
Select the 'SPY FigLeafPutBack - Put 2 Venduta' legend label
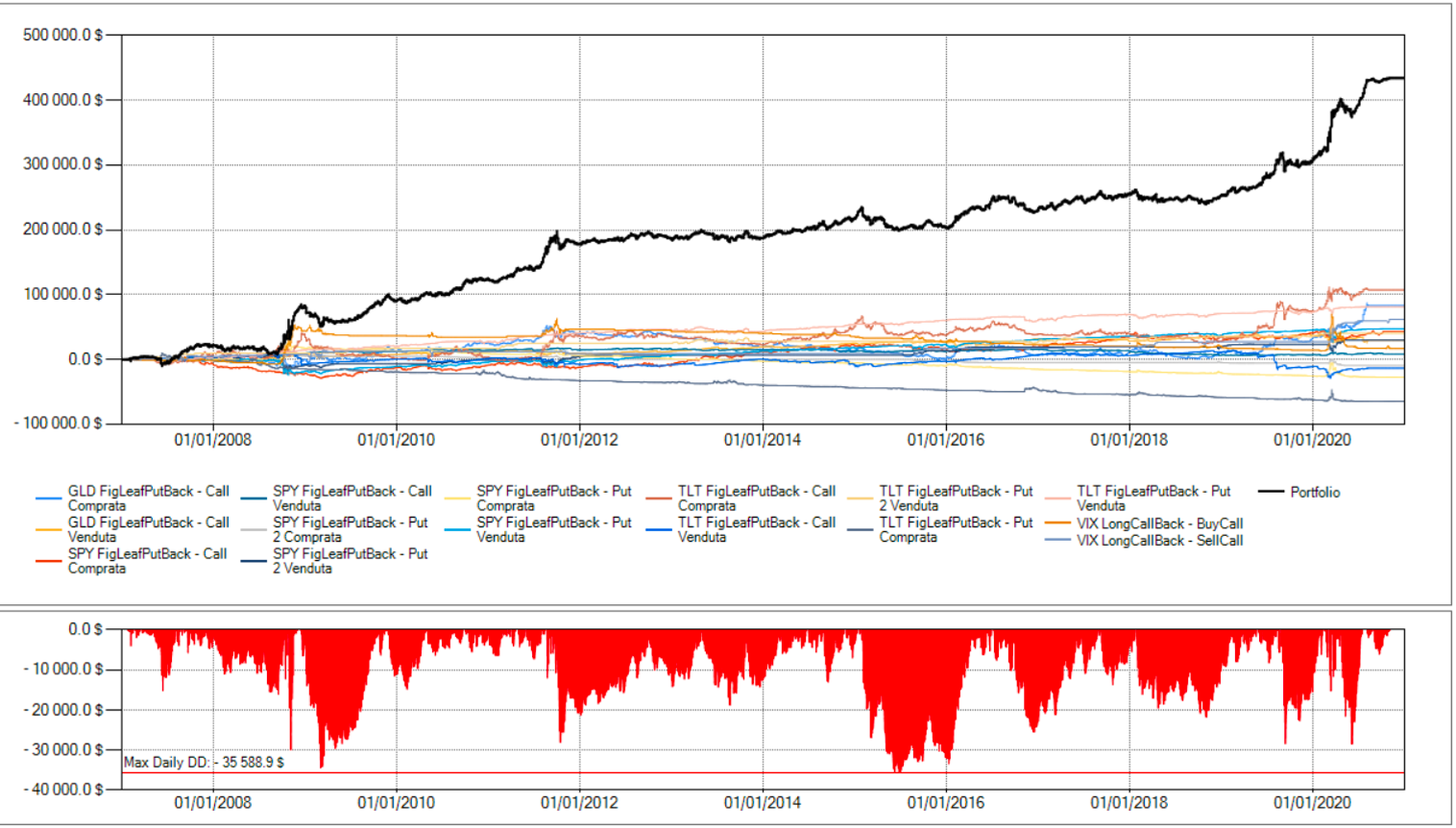[x=350, y=561]
